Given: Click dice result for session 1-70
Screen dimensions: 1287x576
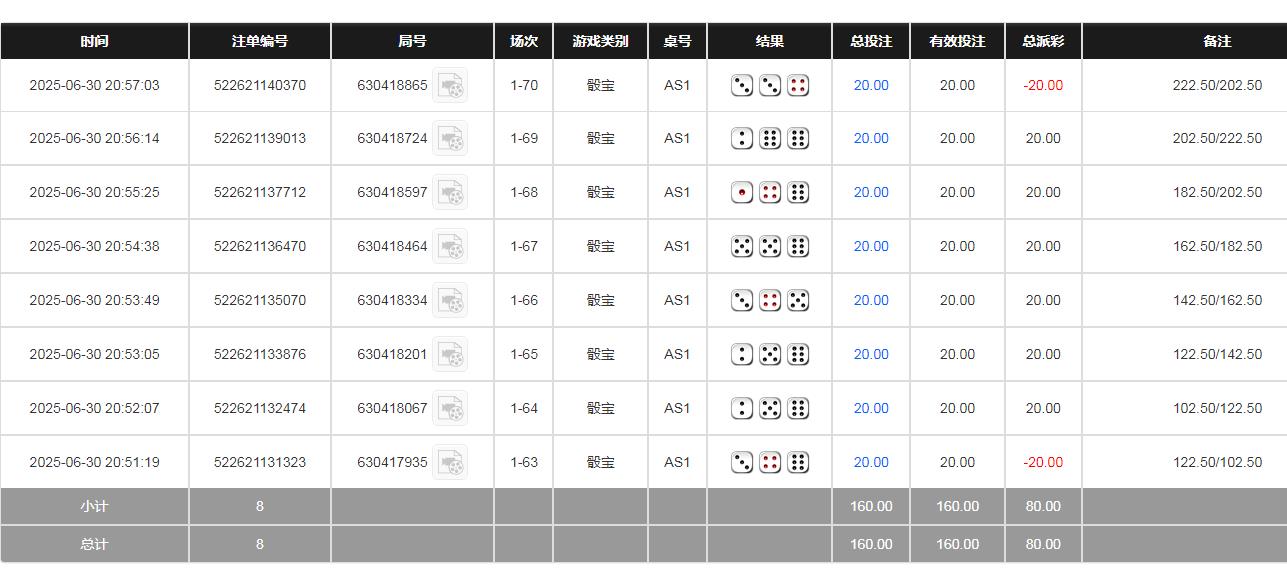Looking at the screenshot, I should 769,86.
